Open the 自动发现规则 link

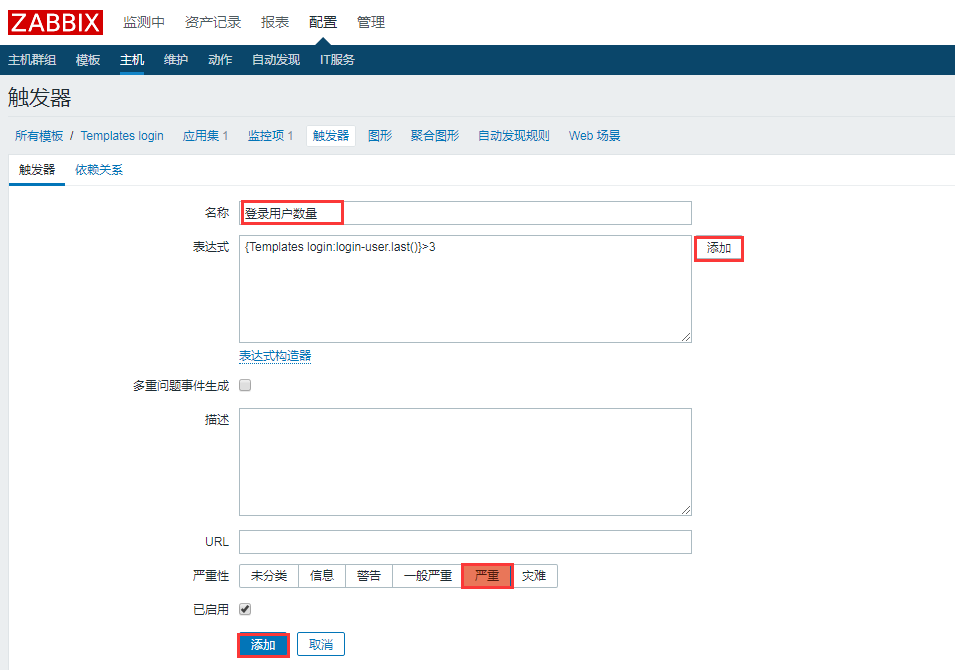(513, 136)
